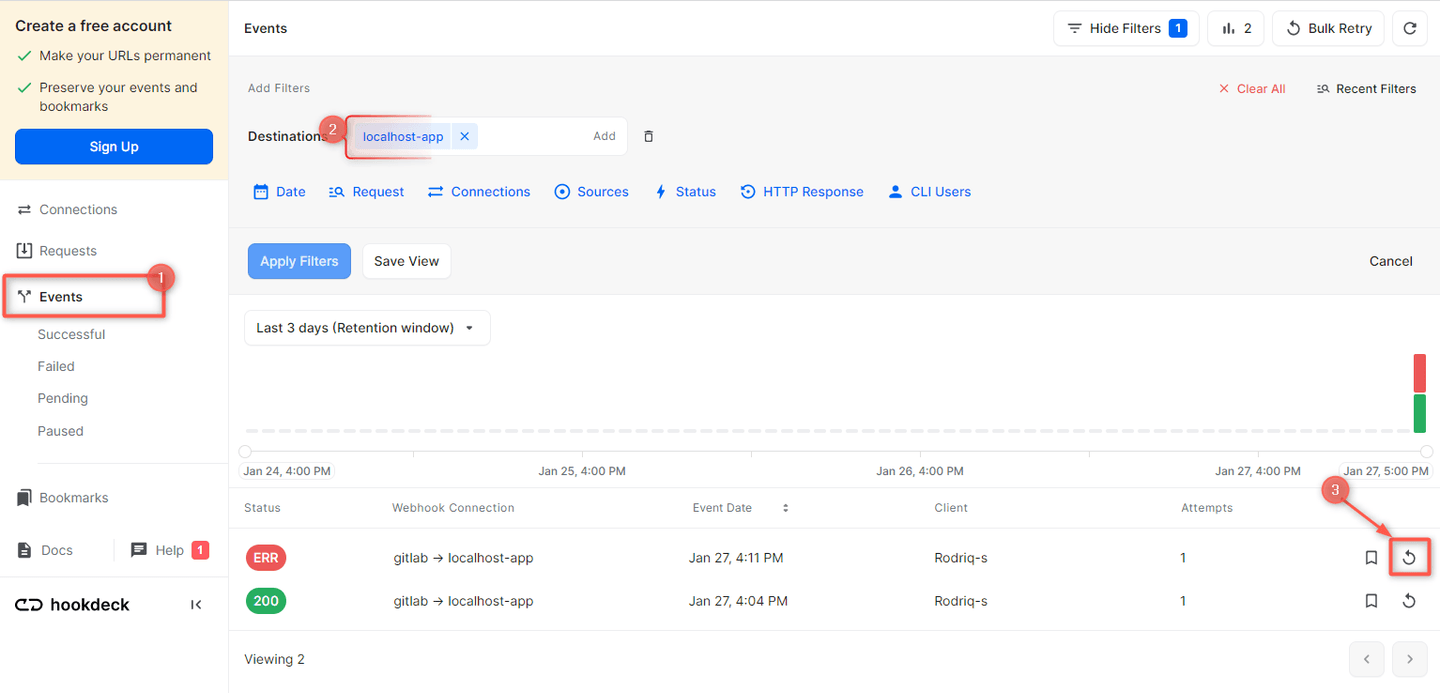Bookmark the successful 200 event
1440x693 pixels.
(x=1371, y=600)
